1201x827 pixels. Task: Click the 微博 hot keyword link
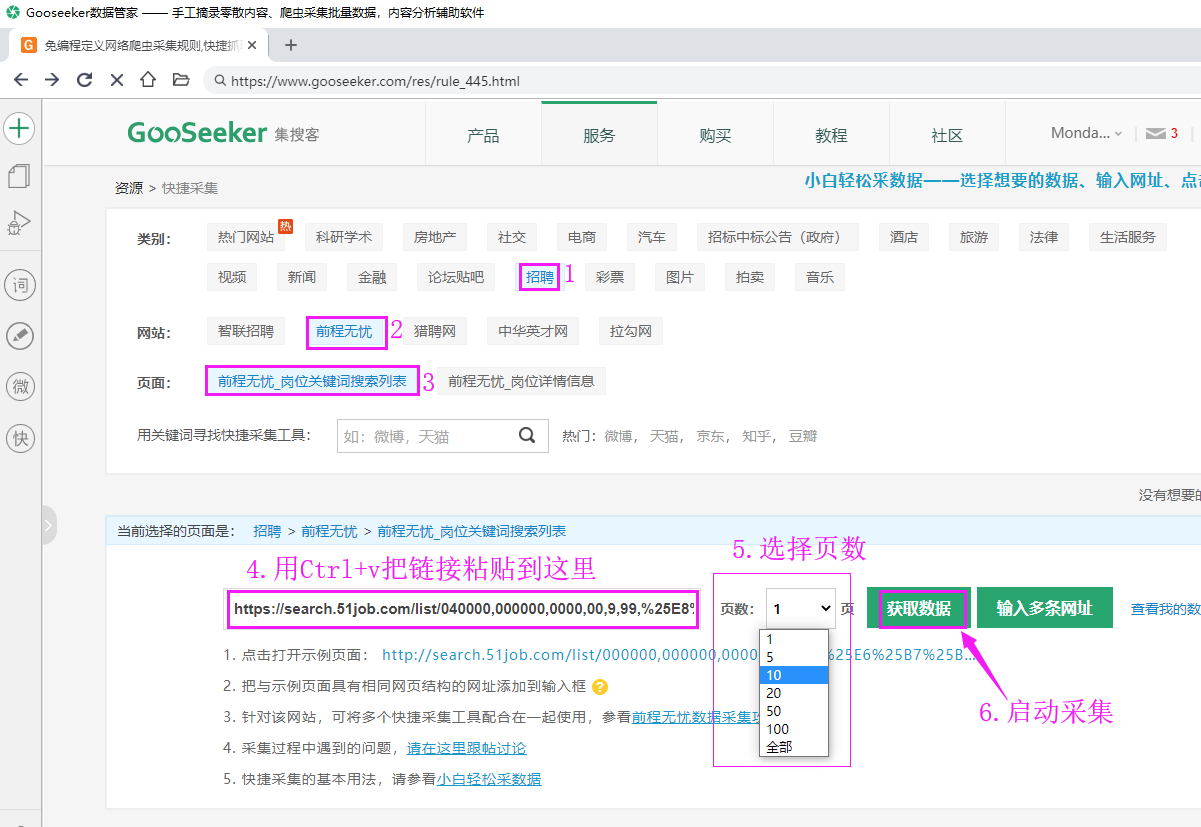pos(619,436)
